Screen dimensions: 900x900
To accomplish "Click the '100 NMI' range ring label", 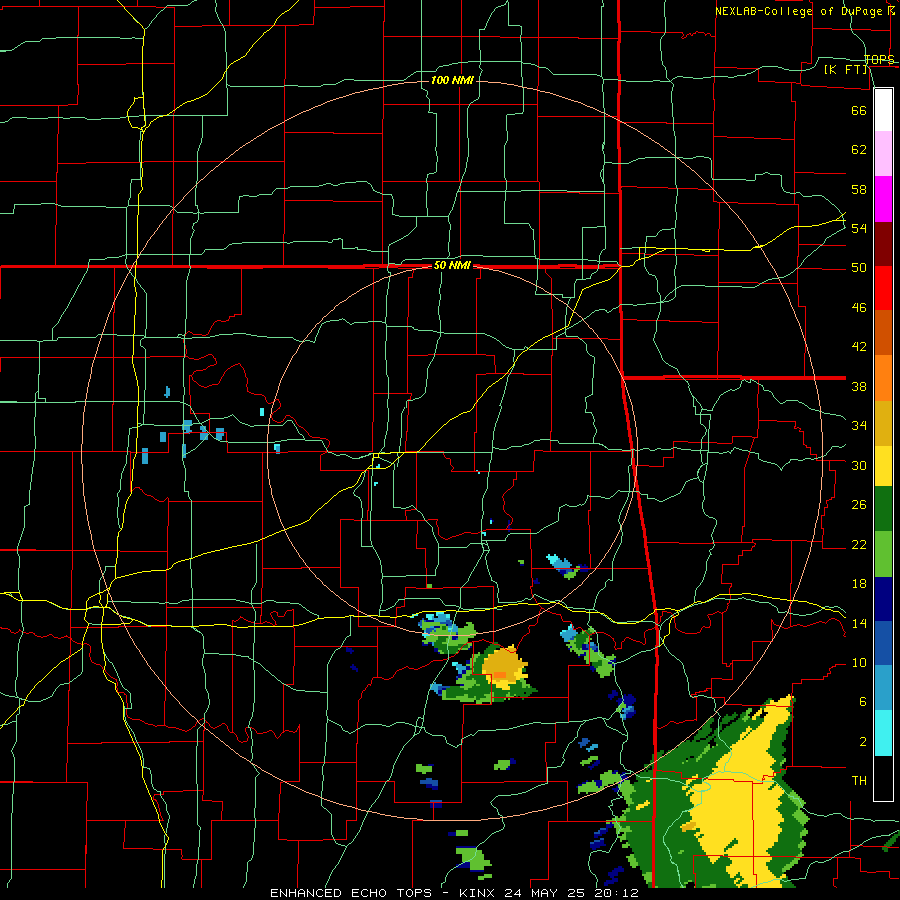I will (452, 80).
